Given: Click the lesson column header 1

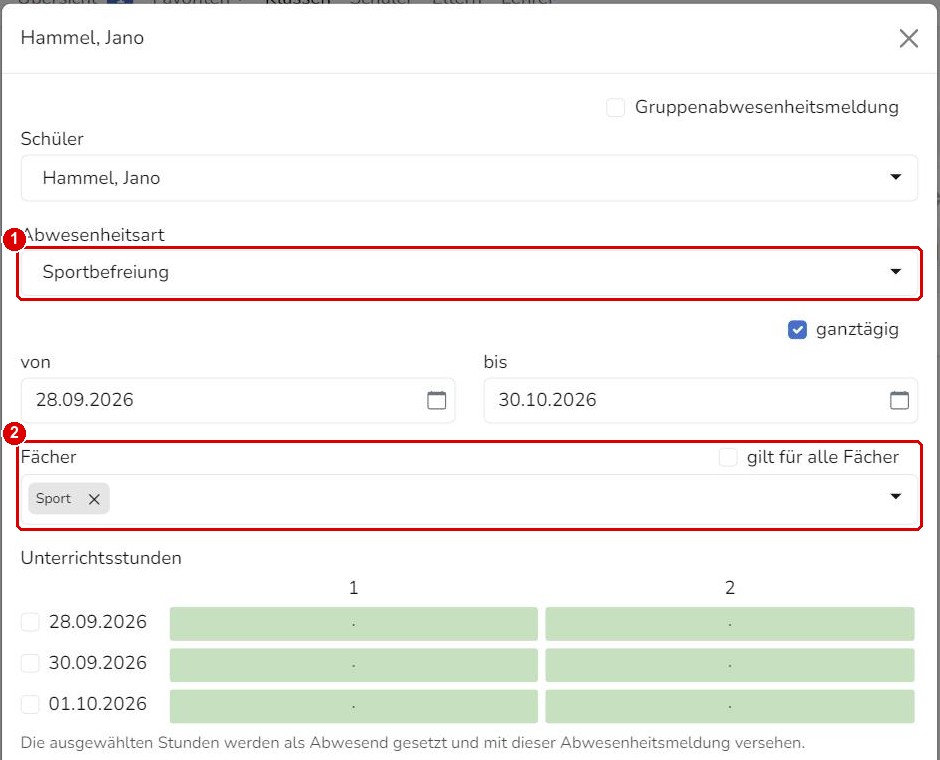Looking at the screenshot, I should (x=354, y=588).
